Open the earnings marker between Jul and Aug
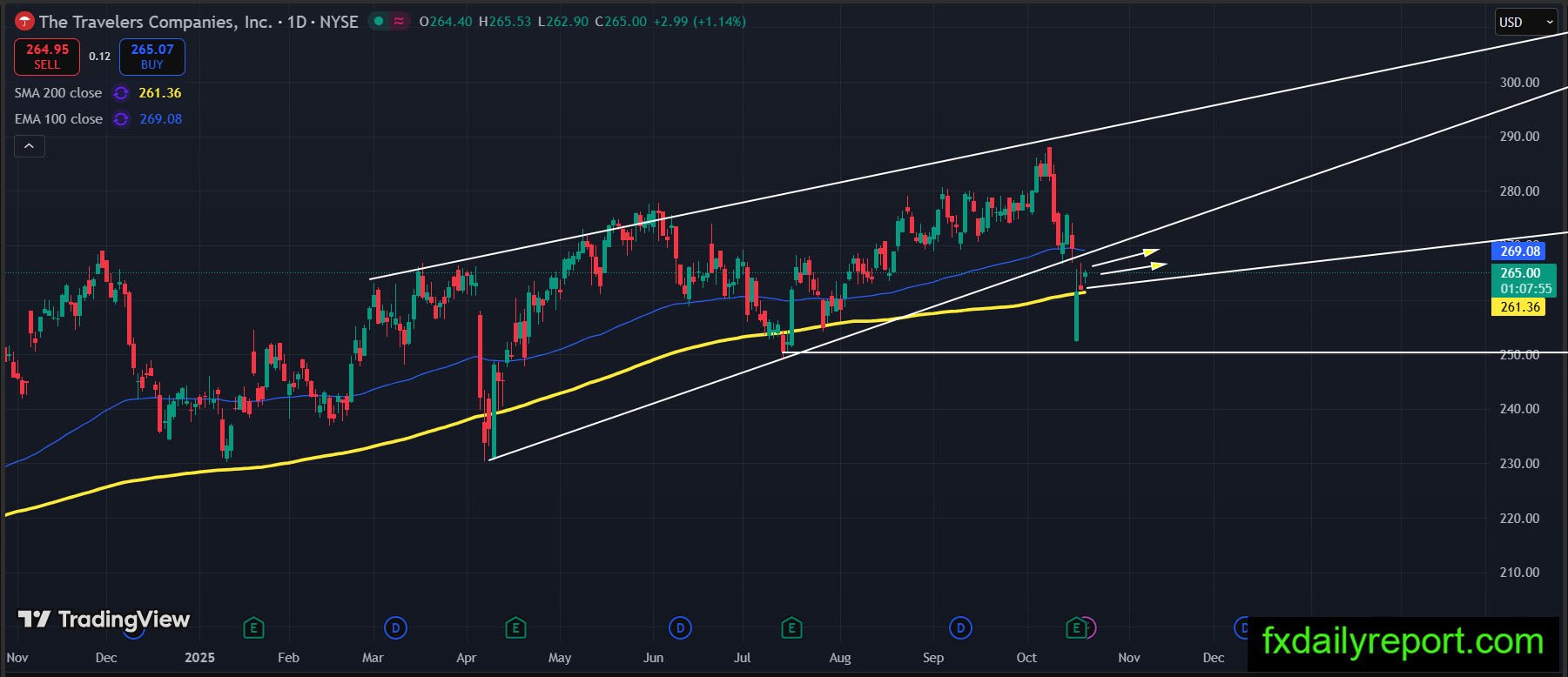Viewport: 1568px width, 677px height. [791, 627]
